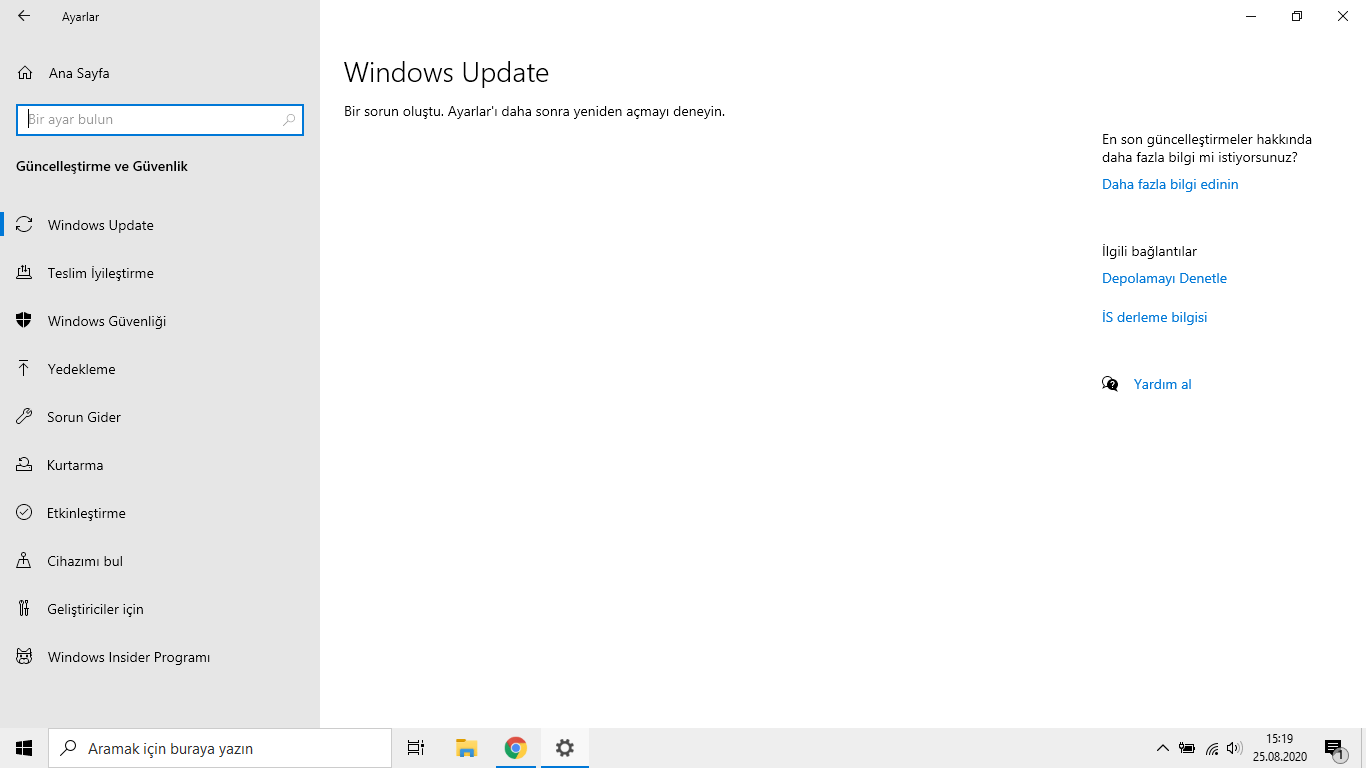The image size is (1366, 768).
Task: Go to the Etkinleştirme activation page
Action: [x=160, y=513]
